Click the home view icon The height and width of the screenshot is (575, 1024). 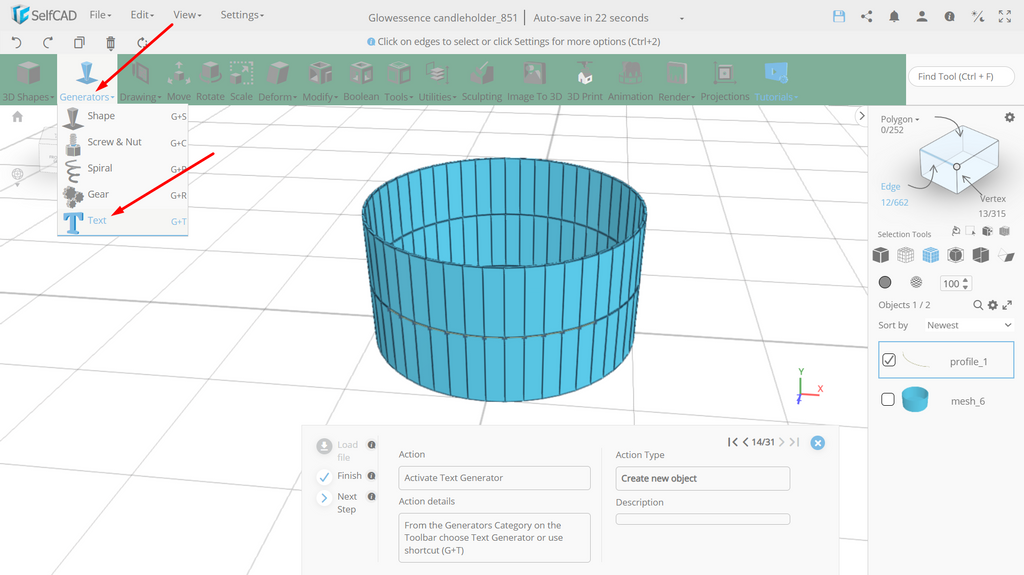(x=18, y=116)
